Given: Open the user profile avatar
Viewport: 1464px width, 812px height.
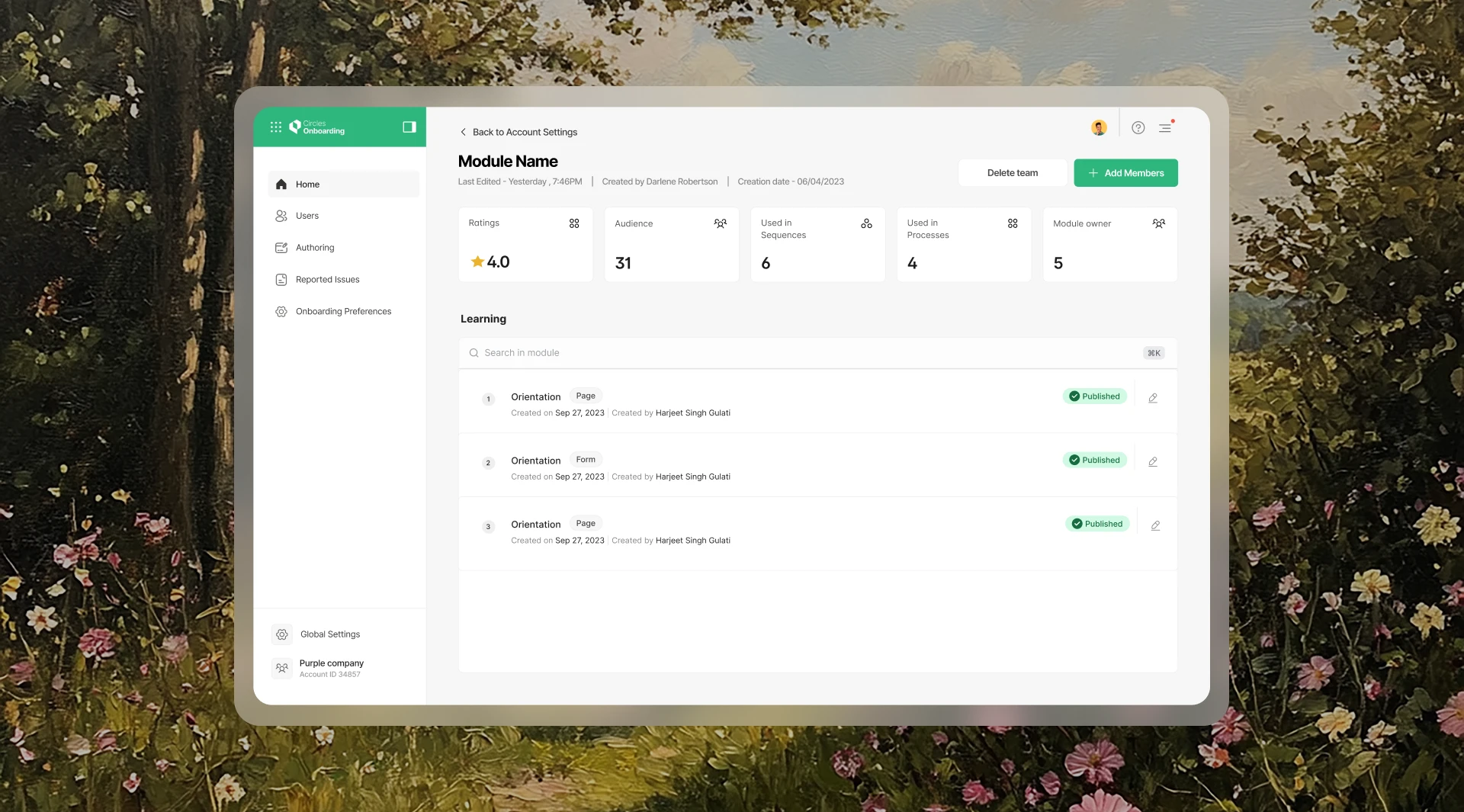Looking at the screenshot, I should [1099, 128].
